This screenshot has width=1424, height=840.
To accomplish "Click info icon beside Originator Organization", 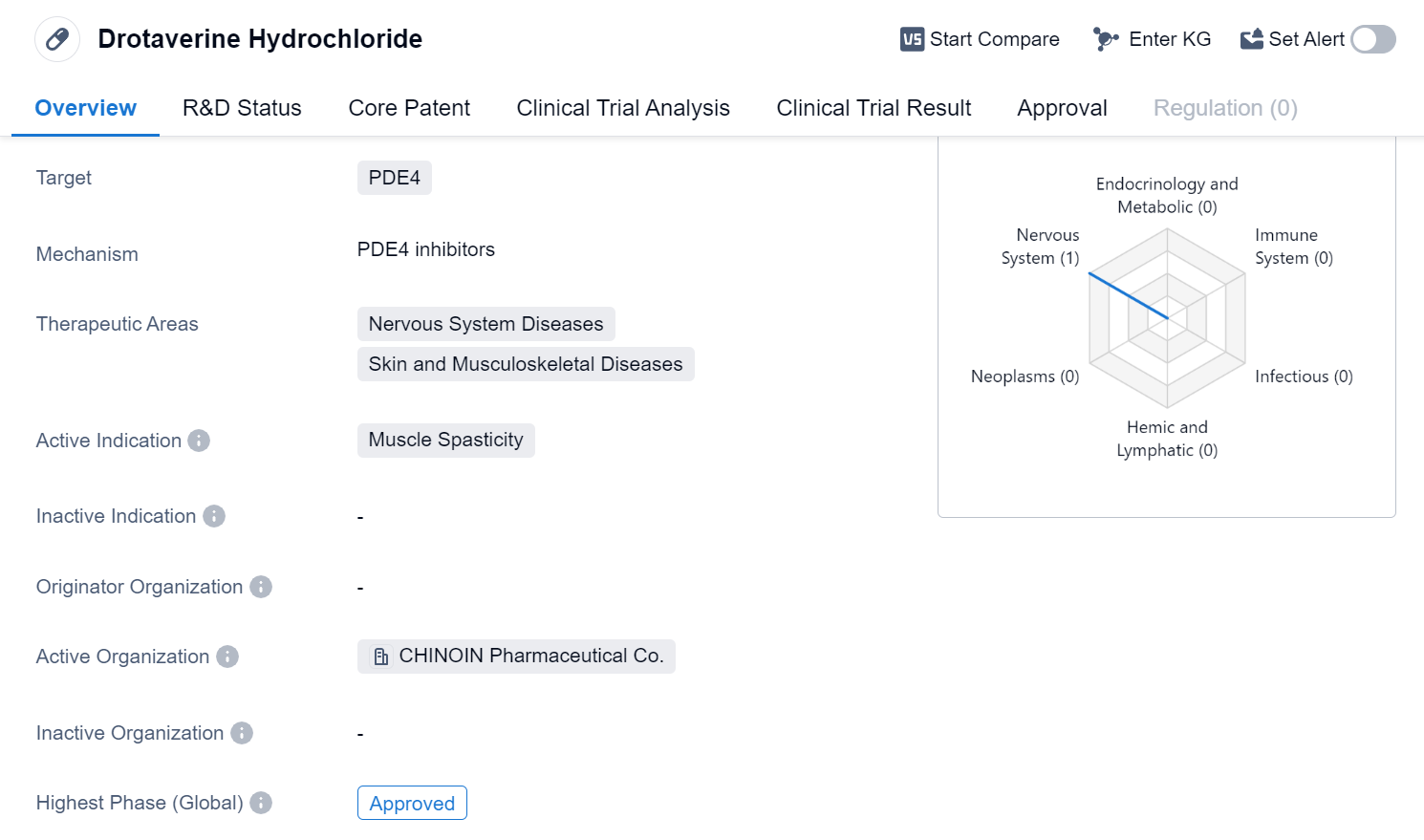I will (261, 587).
